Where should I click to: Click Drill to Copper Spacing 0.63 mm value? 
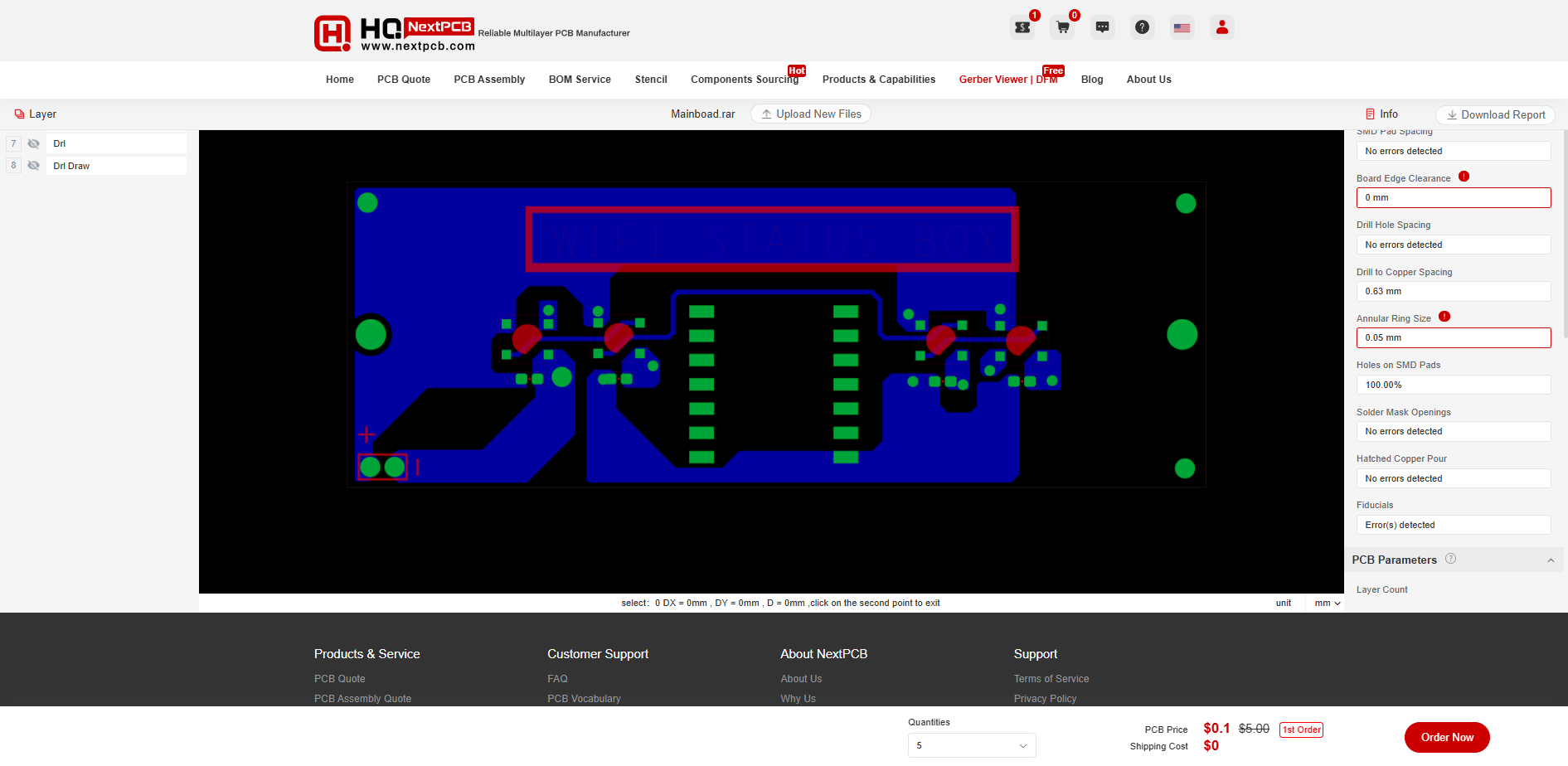pos(1454,291)
